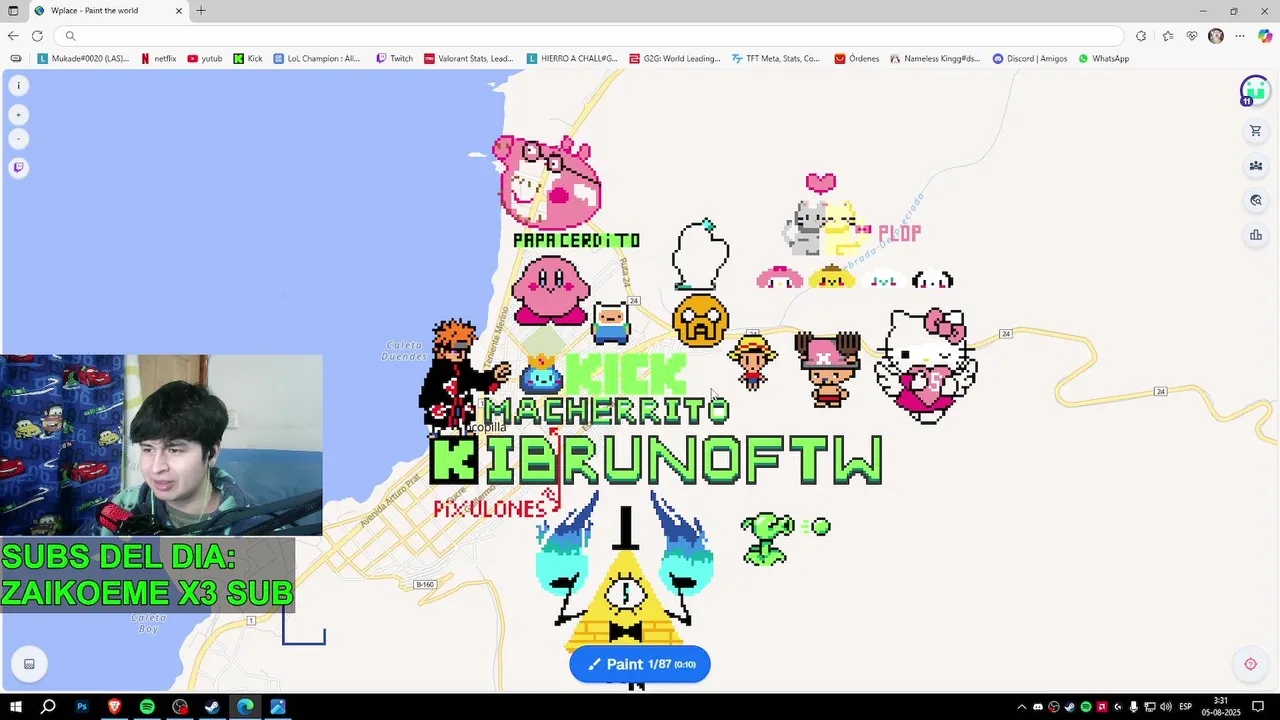Open the clock showing 3:31
The width and height of the screenshot is (1280, 720).
(1220, 707)
